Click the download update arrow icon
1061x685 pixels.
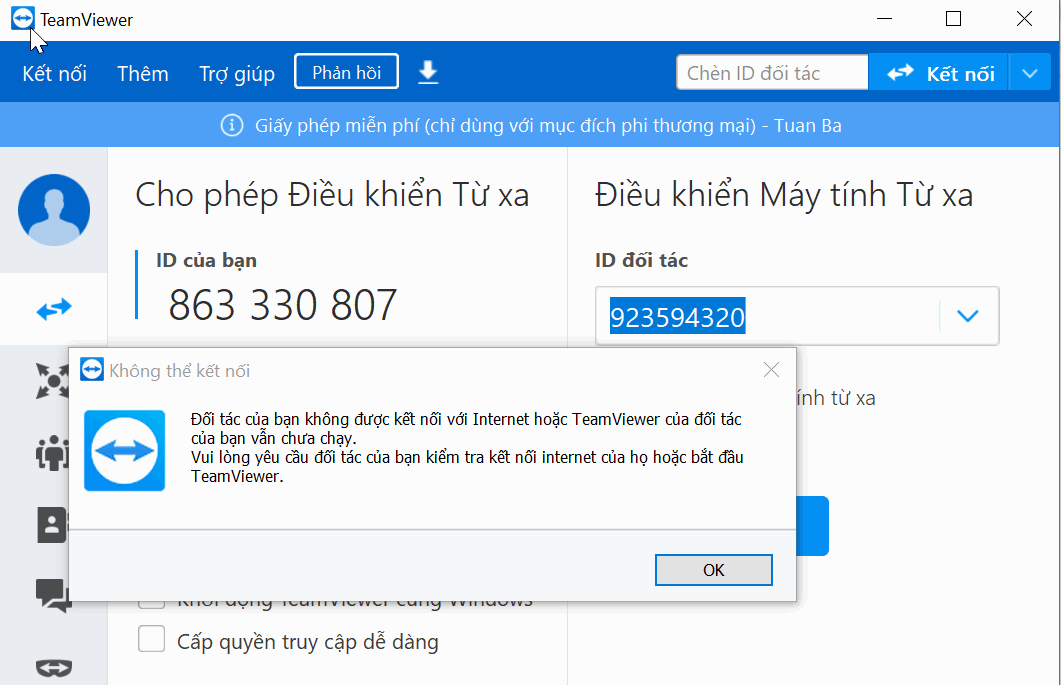(x=428, y=72)
